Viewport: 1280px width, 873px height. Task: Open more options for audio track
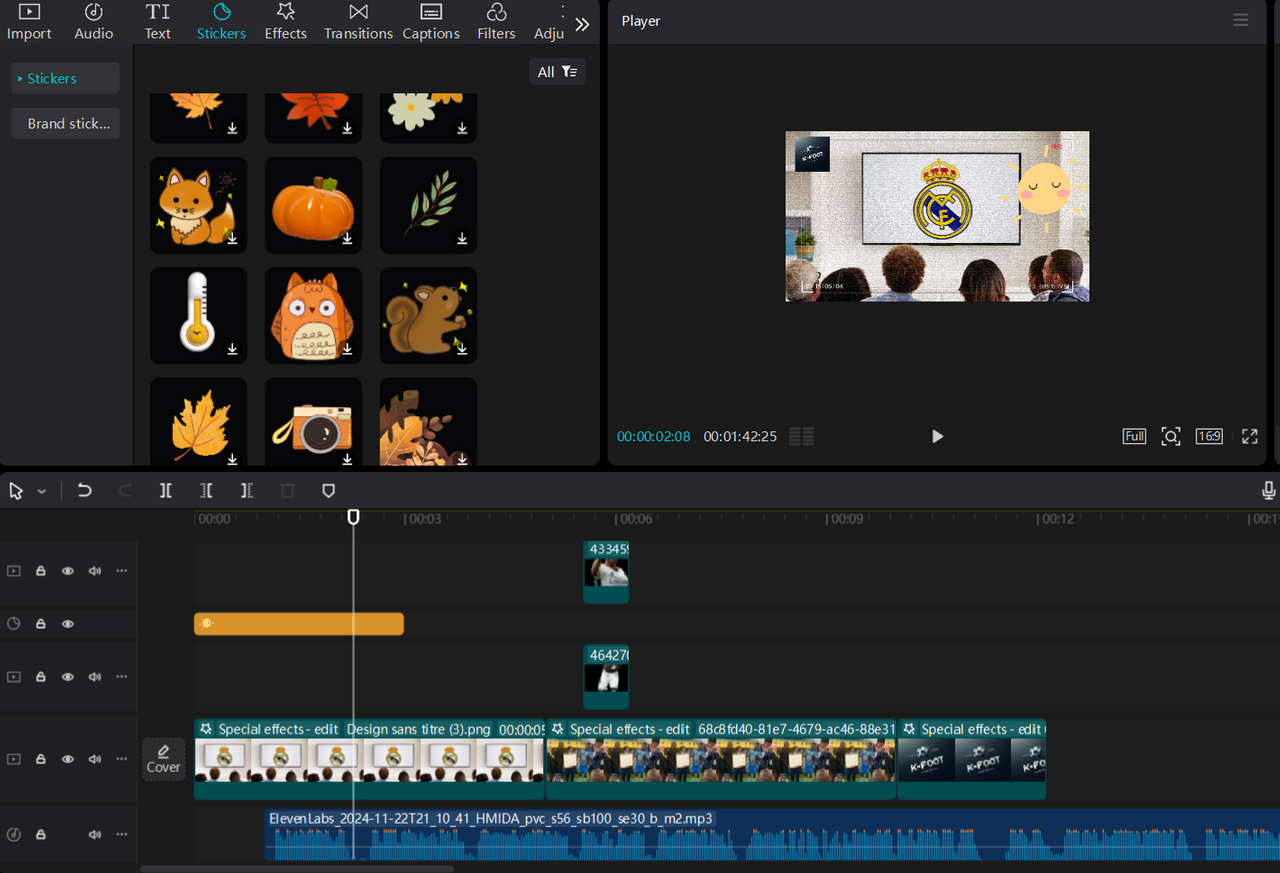point(122,834)
